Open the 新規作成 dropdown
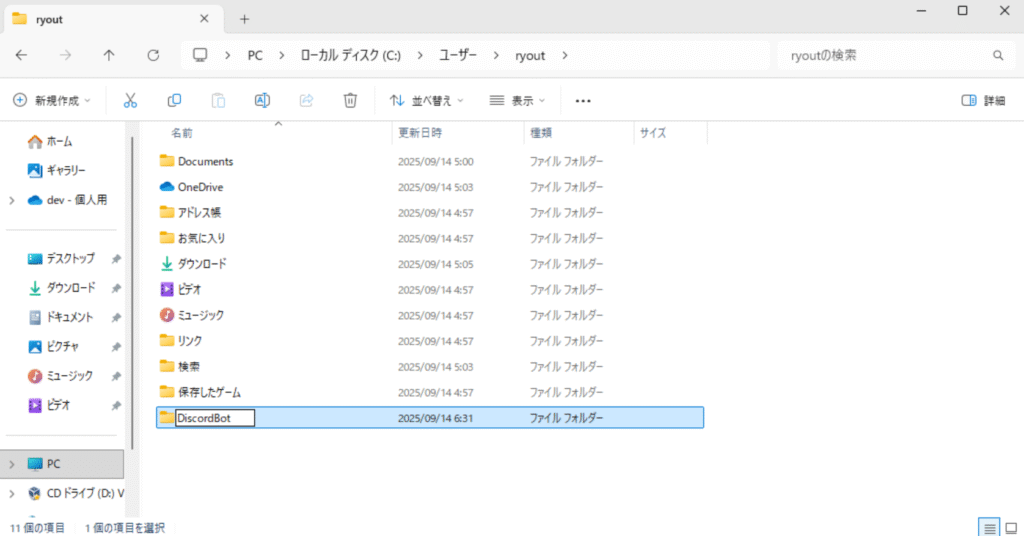1024x536 pixels. click(x=51, y=100)
